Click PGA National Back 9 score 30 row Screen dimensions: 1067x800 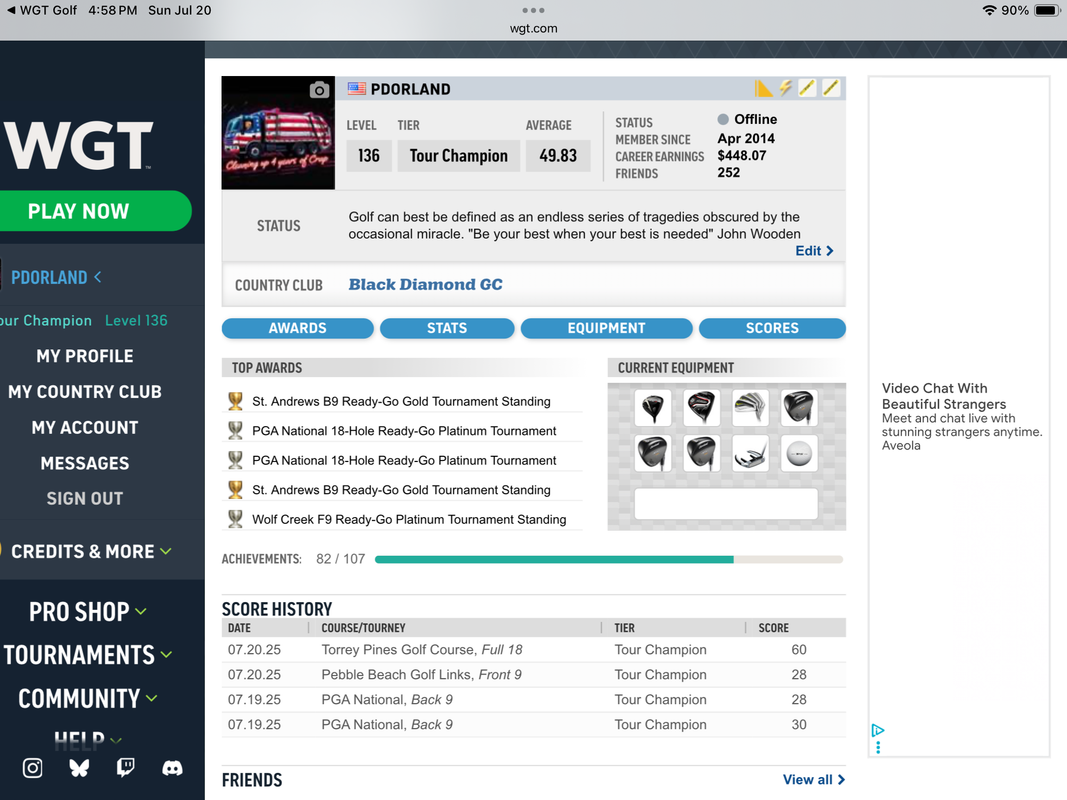click(x=534, y=724)
